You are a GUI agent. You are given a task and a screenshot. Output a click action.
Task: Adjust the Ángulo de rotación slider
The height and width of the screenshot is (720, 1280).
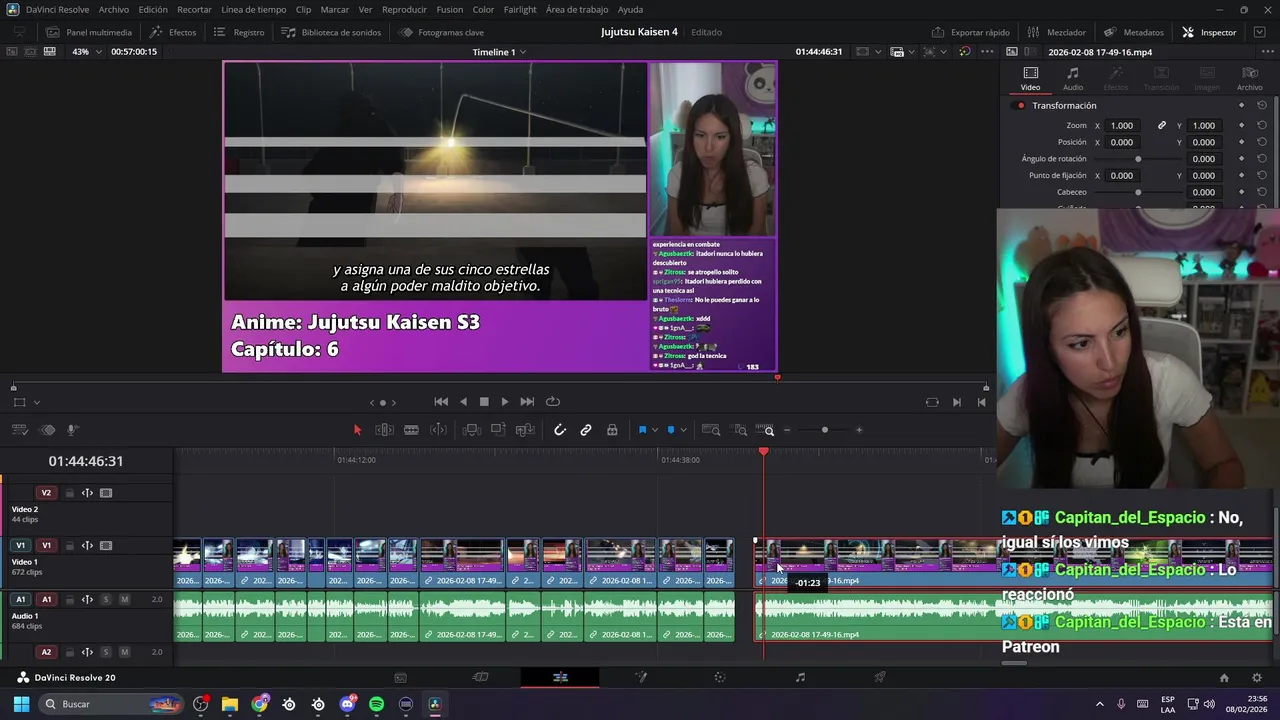click(x=1138, y=159)
